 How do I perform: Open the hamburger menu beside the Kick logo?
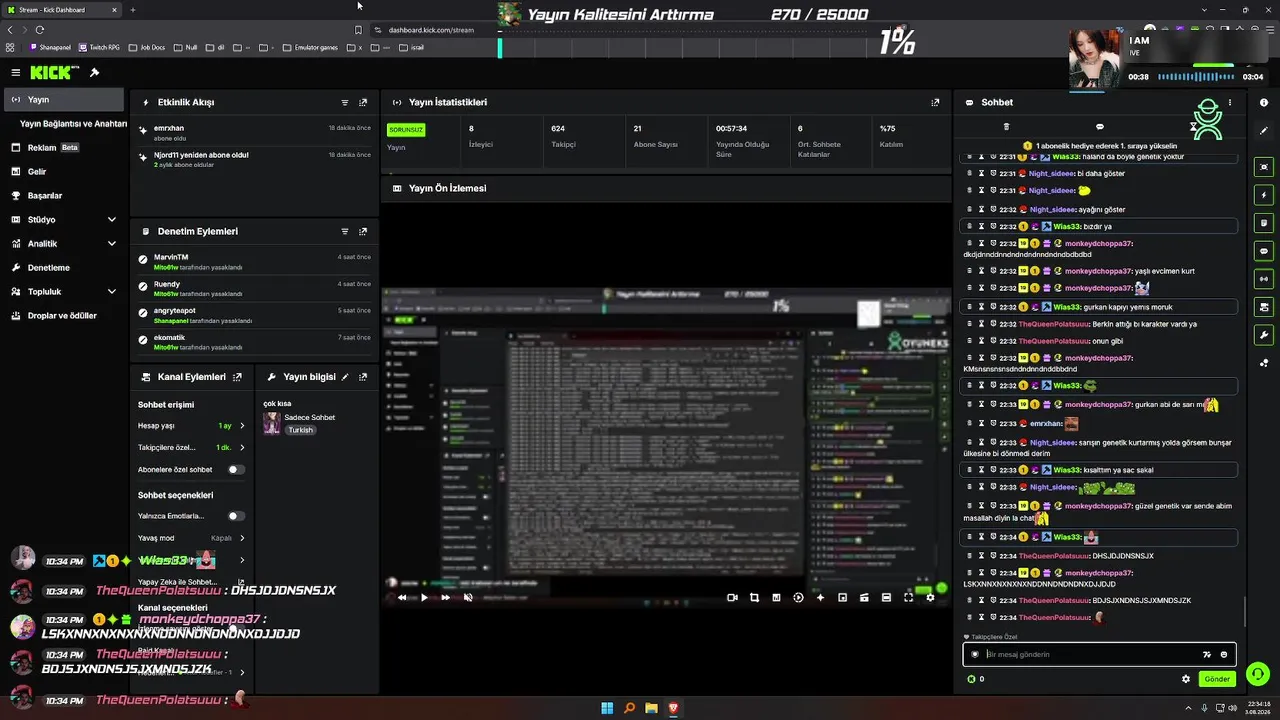tap(16, 72)
